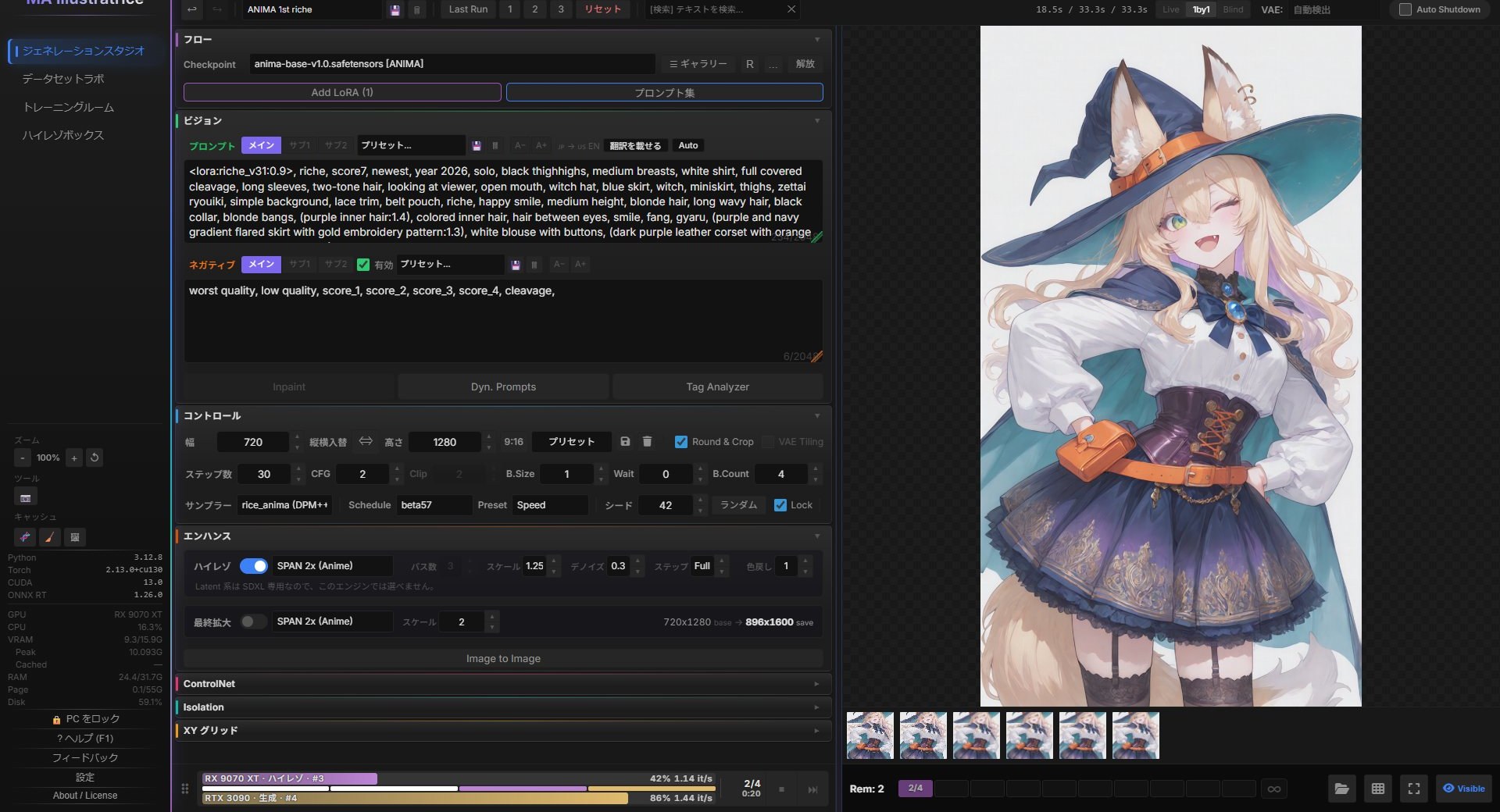
Task: Save the negative prompt preset
Action: tap(516, 265)
